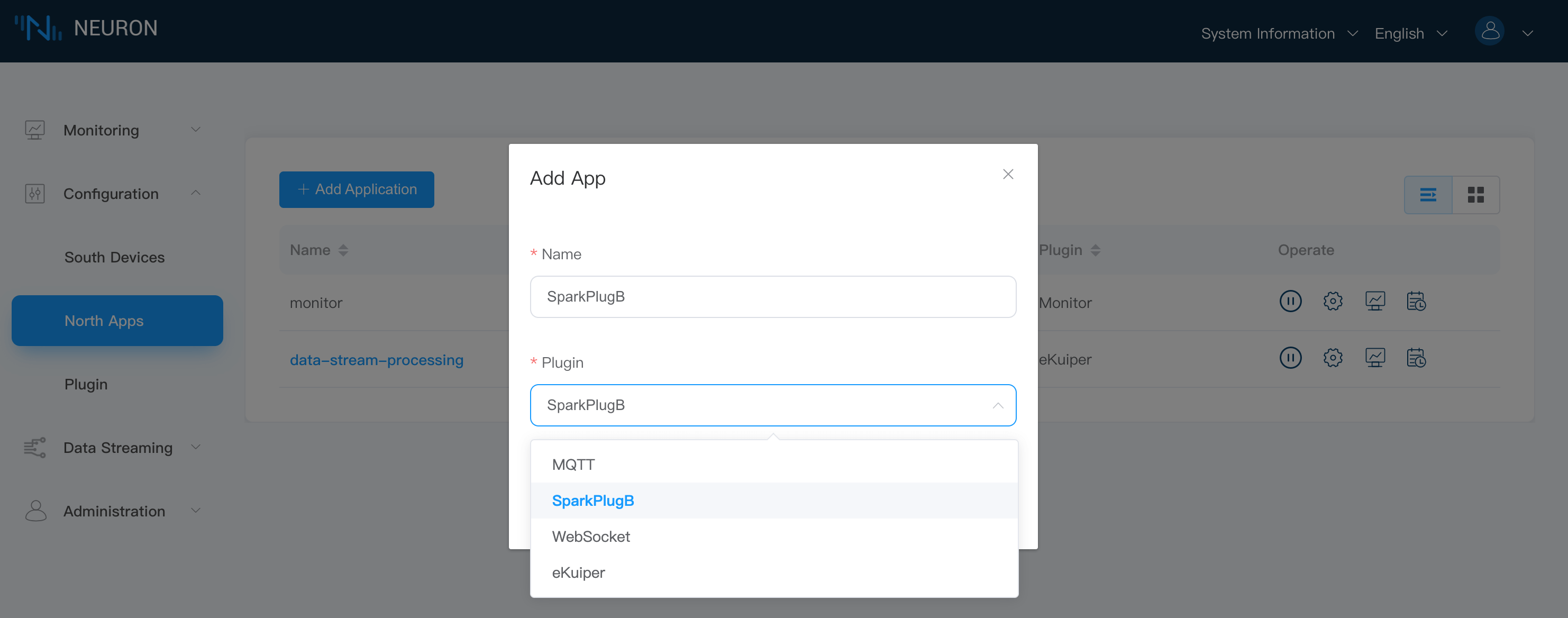Select WebSocket from plugin list
Viewport: 1568px width, 618px height.
tap(590, 537)
